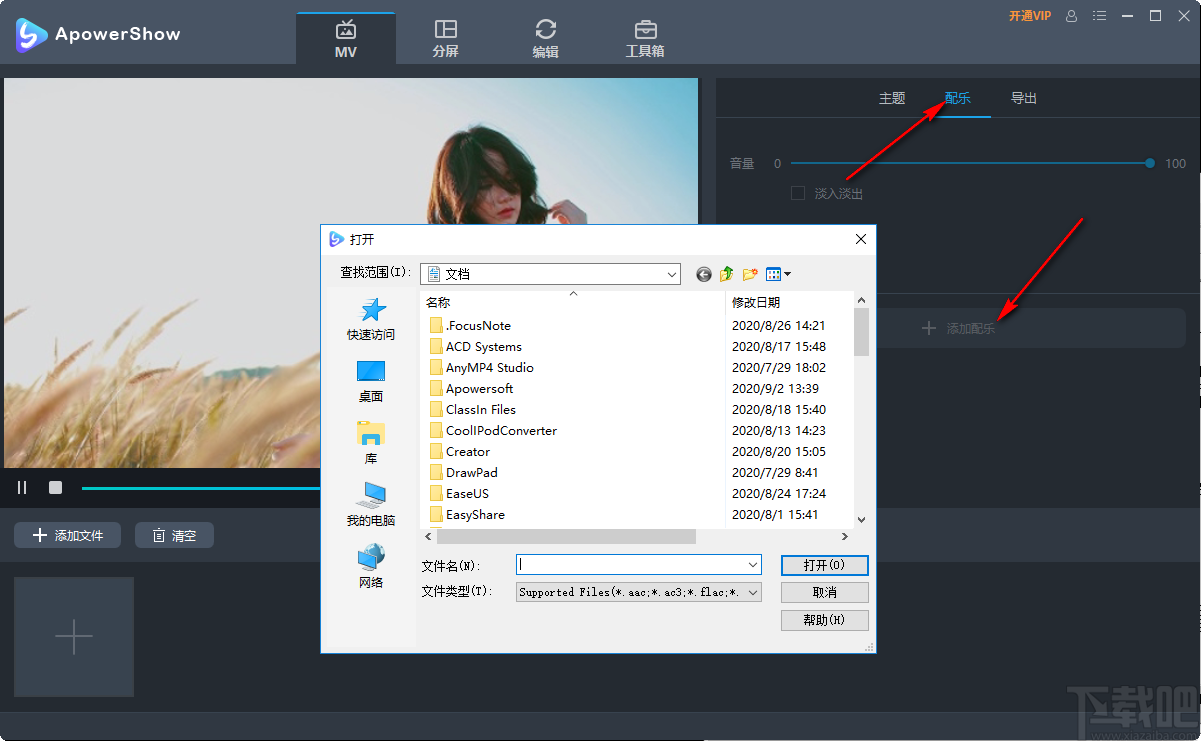Click the 添加文件 button
This screenshot has height=741, width=1201.
(x=67, y=535)
